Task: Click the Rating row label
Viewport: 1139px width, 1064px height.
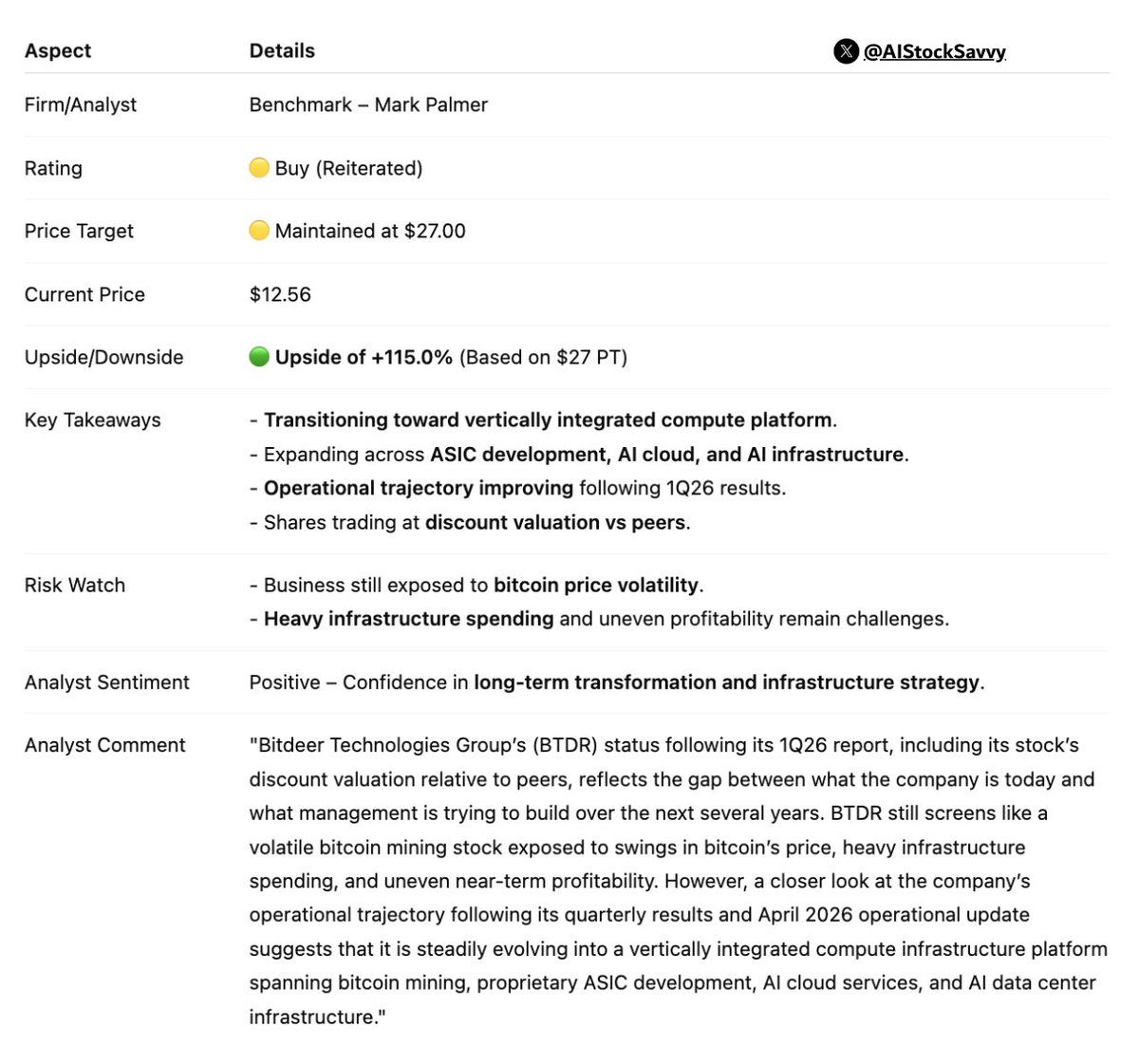Action: pyautogui.click(x=53, y=169)
